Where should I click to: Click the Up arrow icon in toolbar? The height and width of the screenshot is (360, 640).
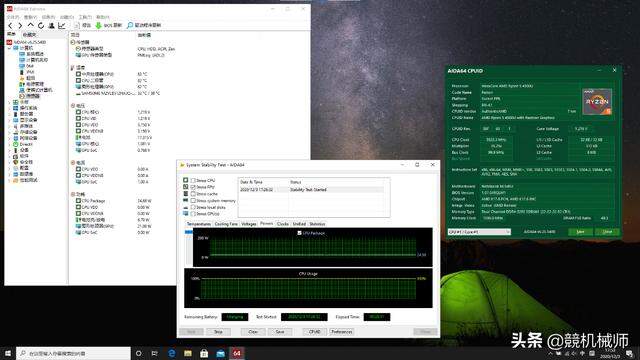tap(30, 25)
